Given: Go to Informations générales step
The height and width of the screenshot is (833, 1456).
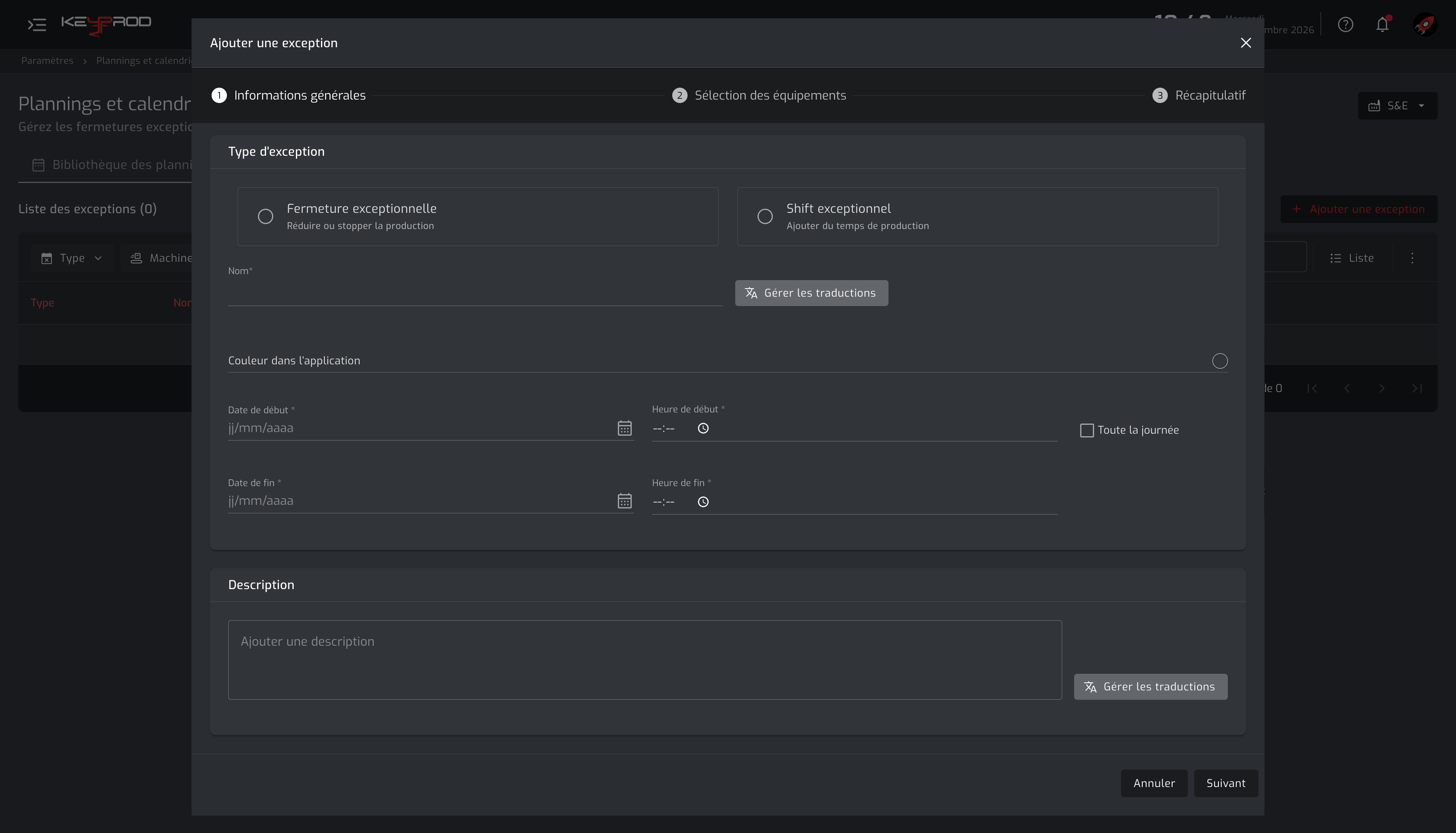Looking at the screenshot, I should tap(289, 95).
